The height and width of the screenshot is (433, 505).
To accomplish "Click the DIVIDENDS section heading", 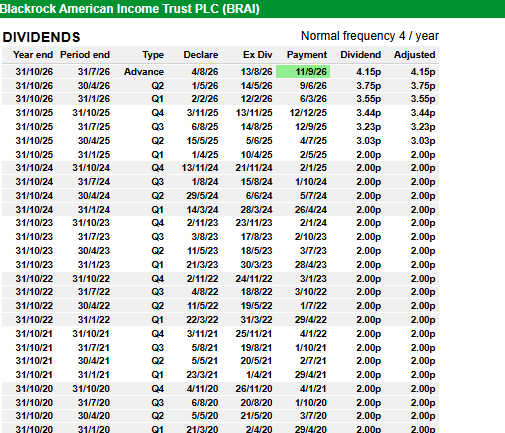I will pyautogui.click(x=41, y=37).
